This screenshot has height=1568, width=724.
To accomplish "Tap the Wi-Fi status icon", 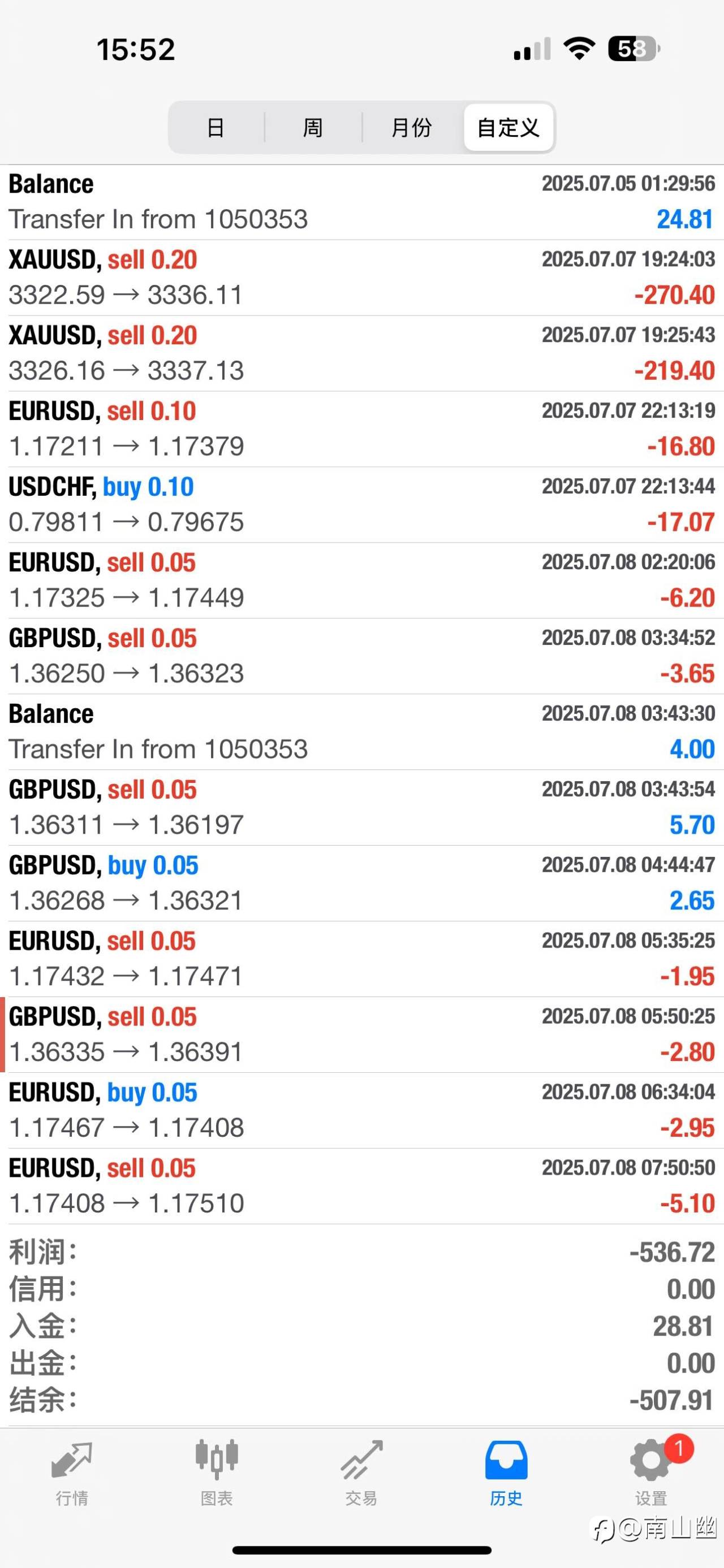I will [579, 48].
